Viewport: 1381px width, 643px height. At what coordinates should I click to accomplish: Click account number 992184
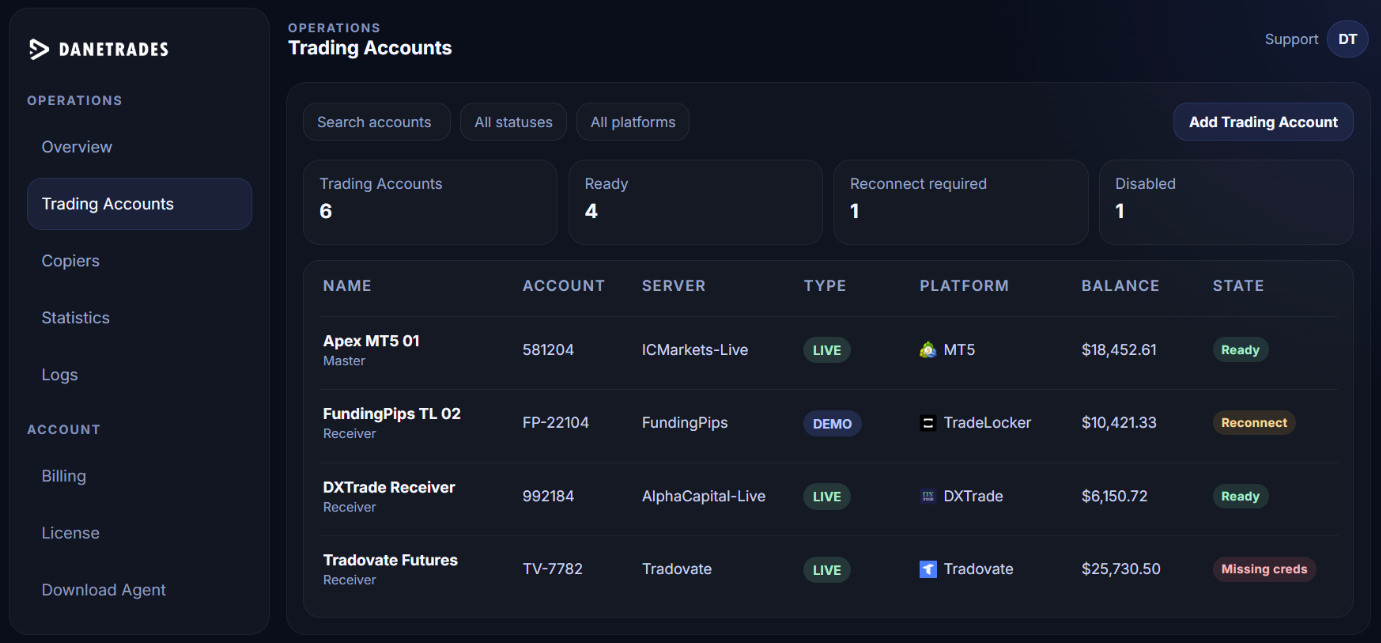click(548, 496)
